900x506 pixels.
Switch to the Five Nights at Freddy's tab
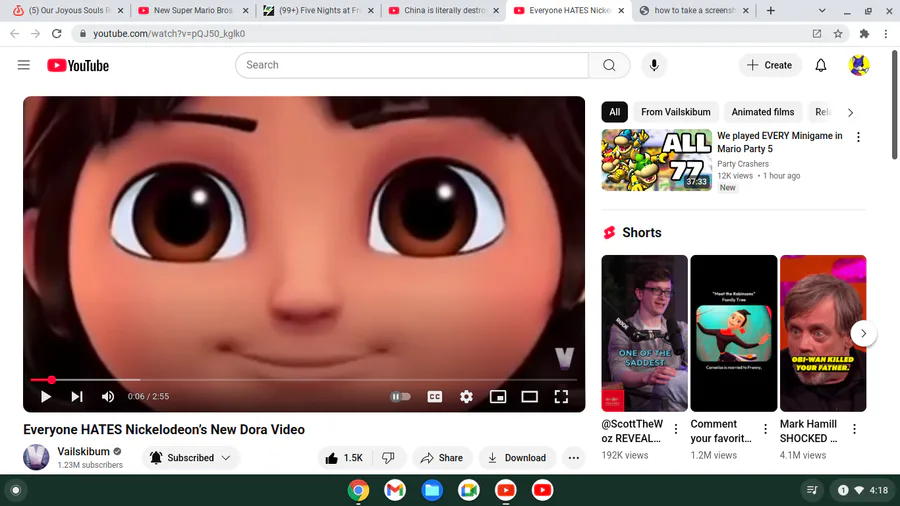pos(319,10)
